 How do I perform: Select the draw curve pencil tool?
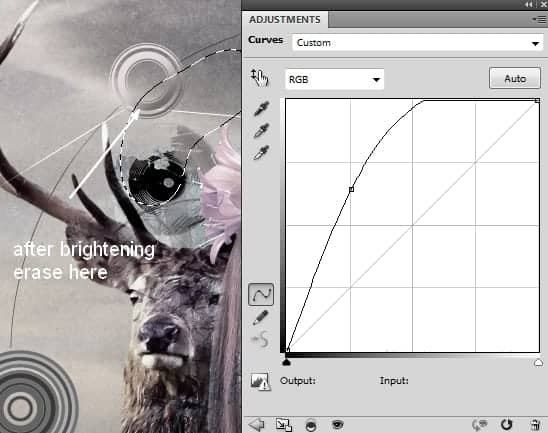point(260,318)
